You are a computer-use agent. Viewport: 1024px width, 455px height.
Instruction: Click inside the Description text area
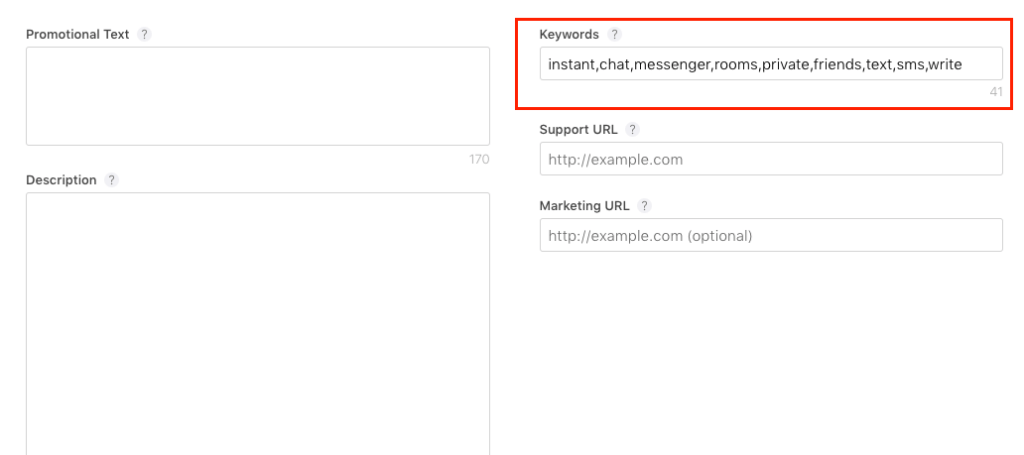(257, 320)
